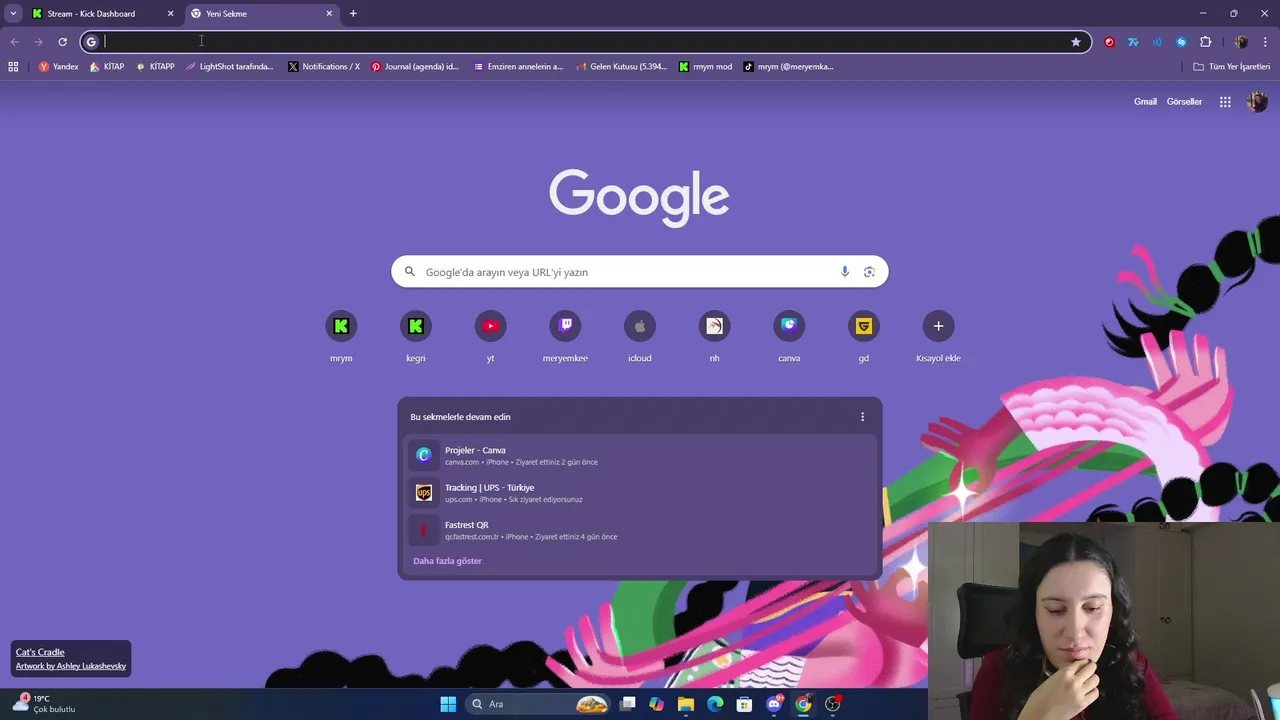Open Chrome's three-dot menu
This screenshot has width=1280, height=720.
(x=1266, y=42)
